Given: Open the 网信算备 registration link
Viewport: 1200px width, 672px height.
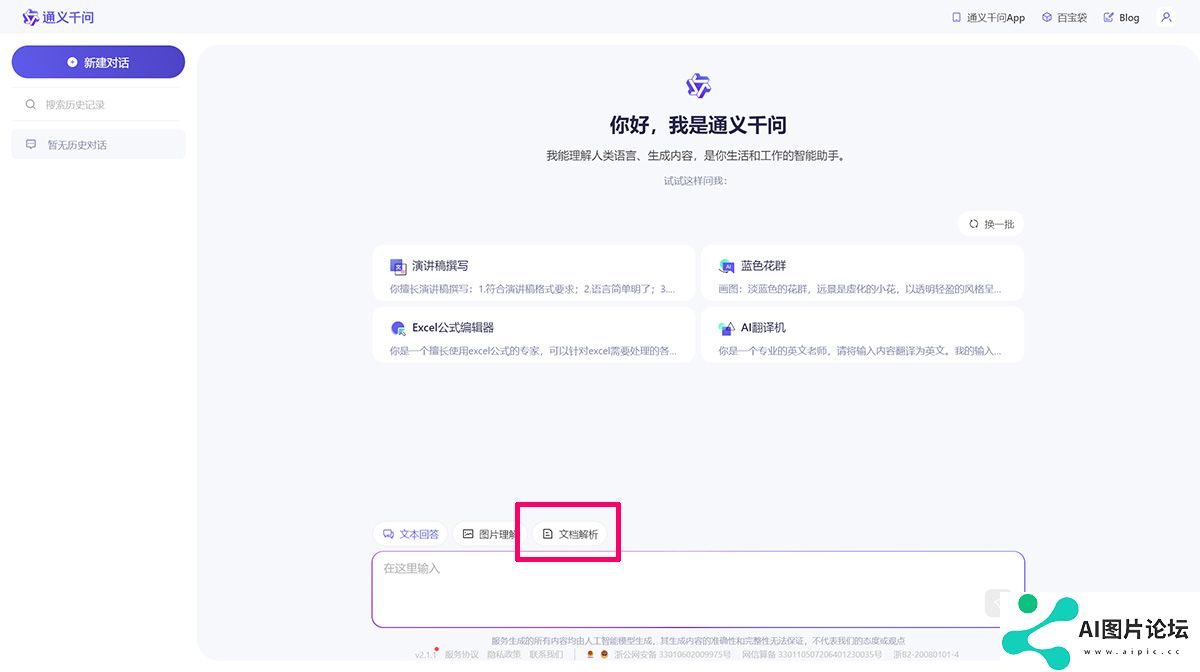Looking at the screenshot, I should click(x=812, y=655).
